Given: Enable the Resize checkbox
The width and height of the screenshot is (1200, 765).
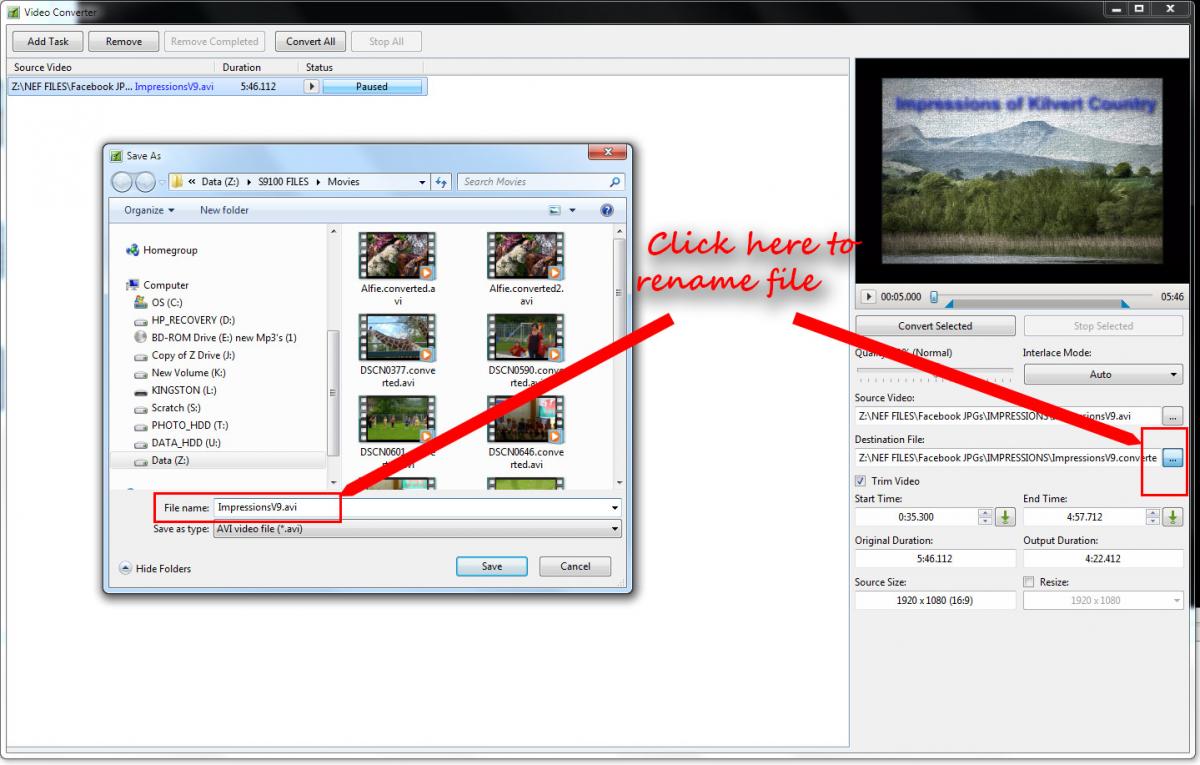Looking at the screenshot, I should 1029,582.
